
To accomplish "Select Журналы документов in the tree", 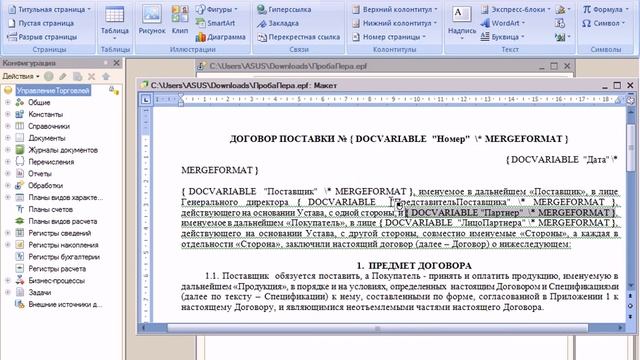I will click(x=63, y=150).
